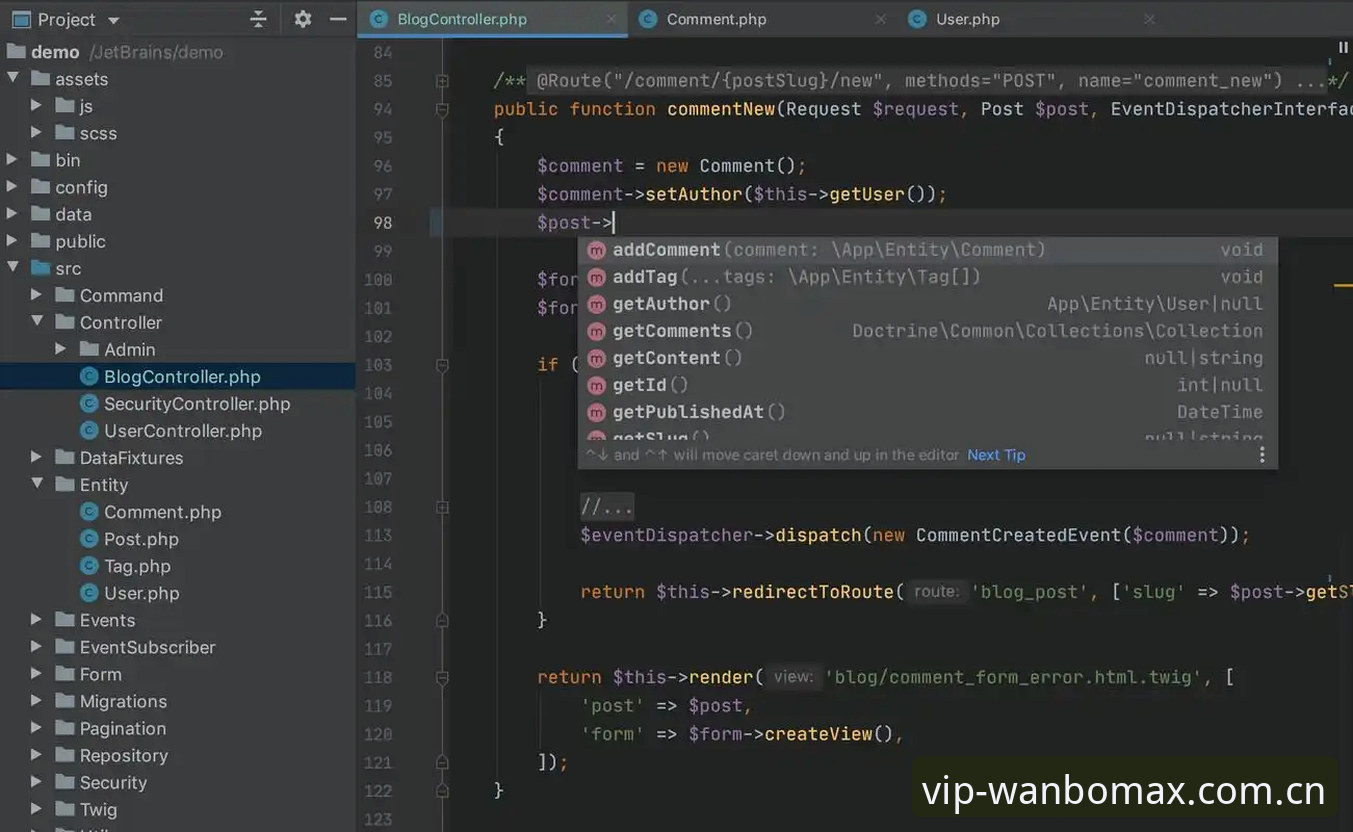Collapse the Controller folder
1353x832 pixels.
click(x=37, y=321)
